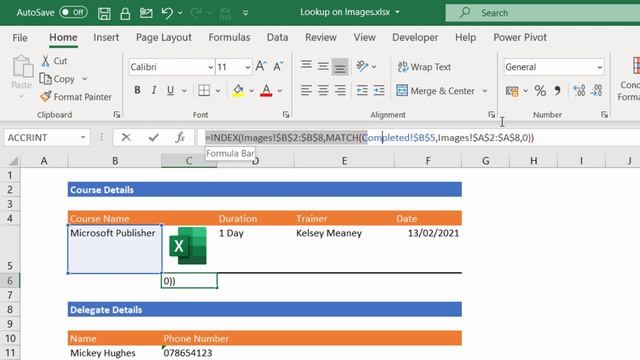Image resolution: width=640 pixels, height=360 pixels.
Task: Switch to the Formulas tab
Action: [x=229, y=38]
